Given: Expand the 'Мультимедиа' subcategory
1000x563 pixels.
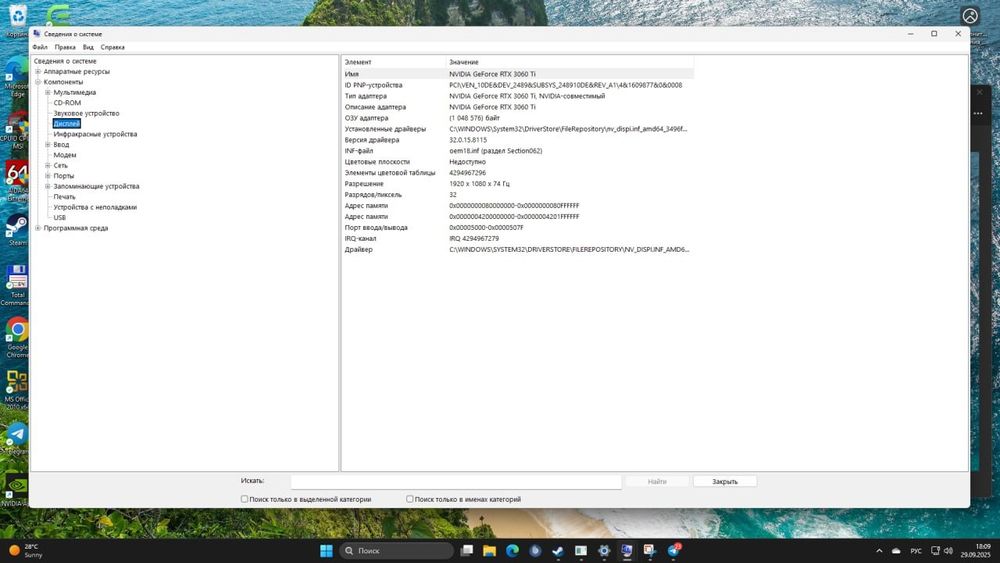Looking at the screenshot, I should tap(48, 92).
